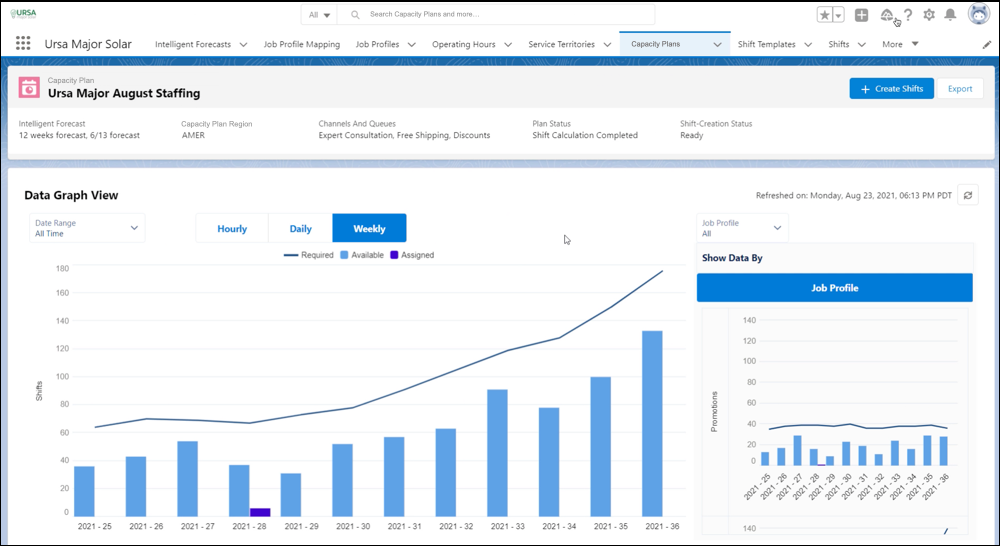Open the Operating Hours tab
The width and height of the screenshot is (1000, 546).
tap(464, 44)
